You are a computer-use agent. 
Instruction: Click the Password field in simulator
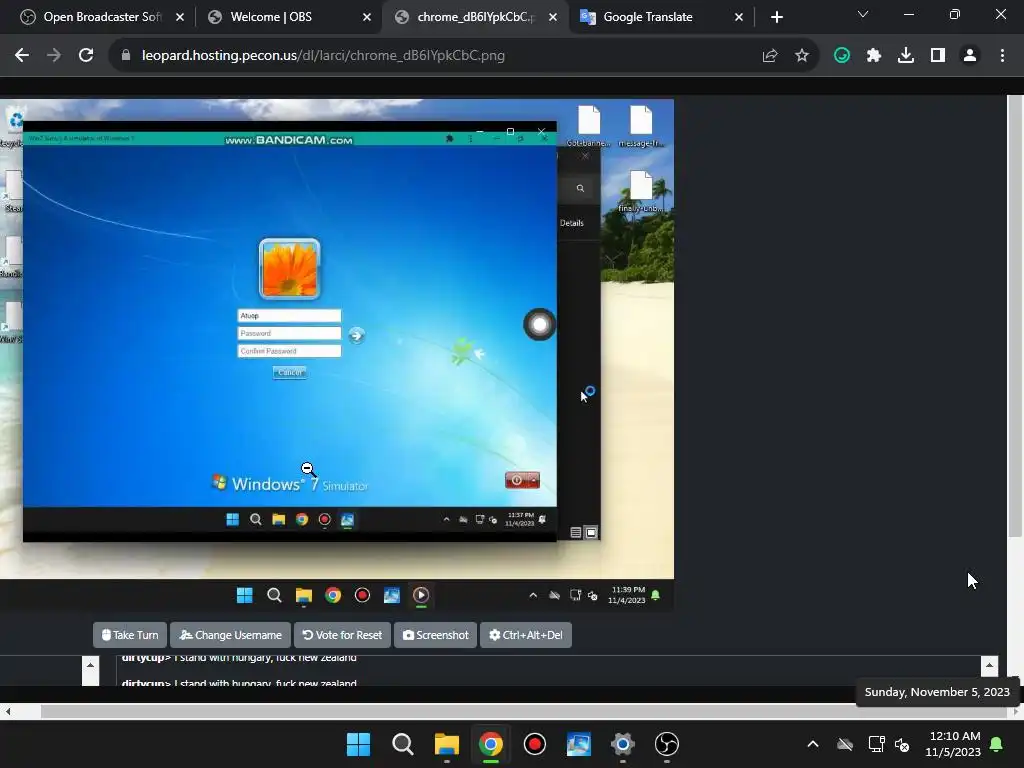(289, 333)
